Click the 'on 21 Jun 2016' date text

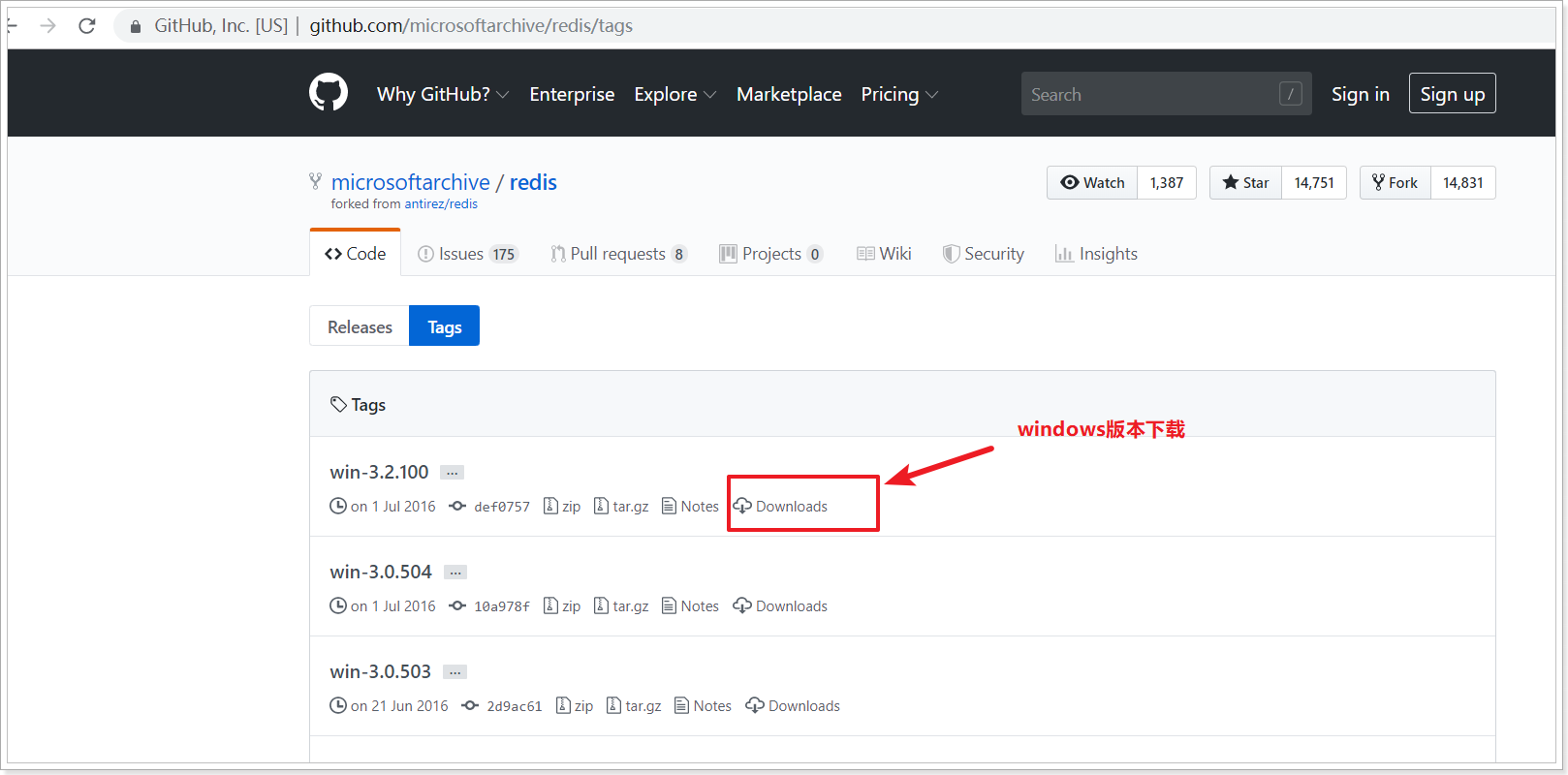399,706
